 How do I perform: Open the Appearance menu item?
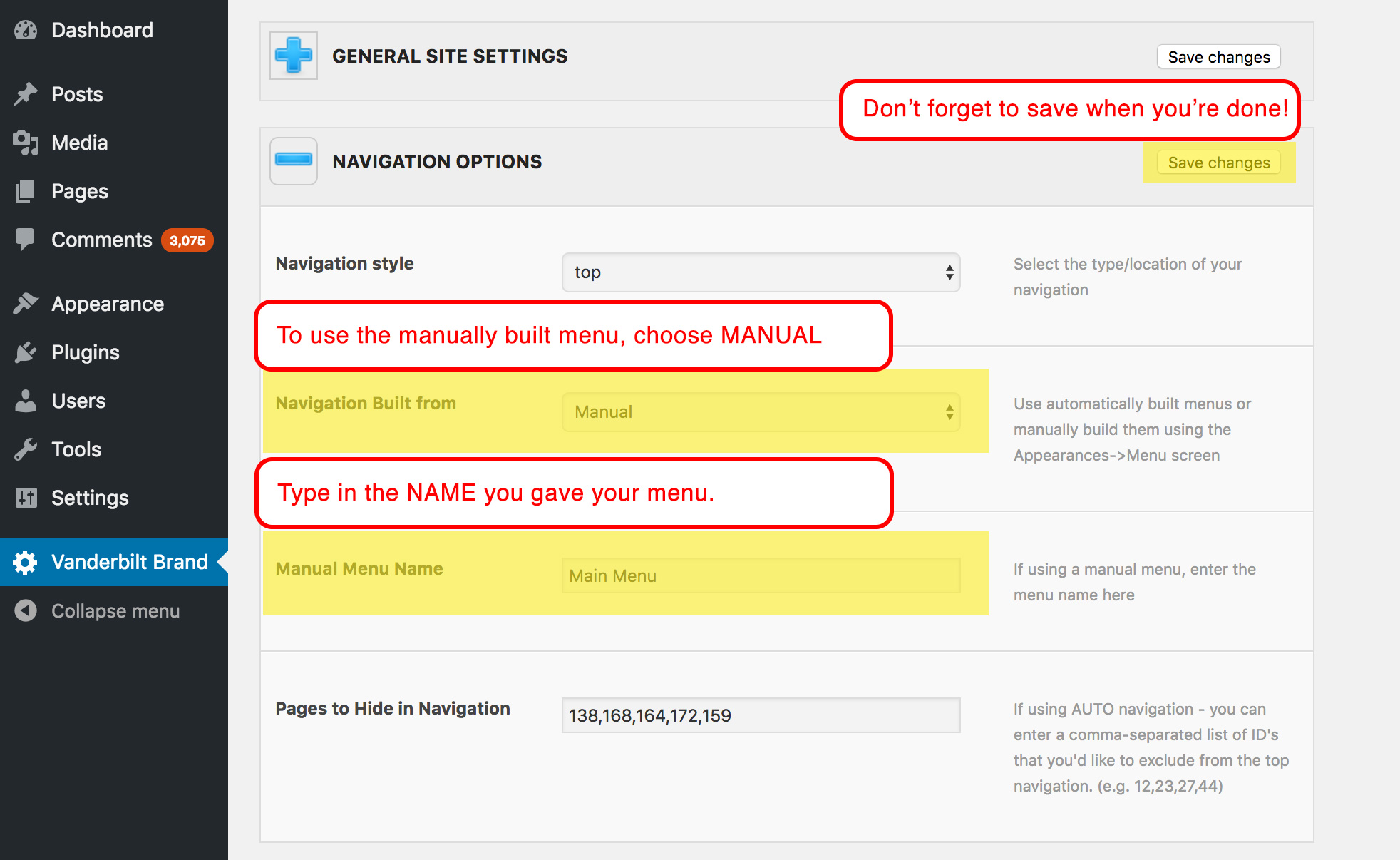[108, 304]
